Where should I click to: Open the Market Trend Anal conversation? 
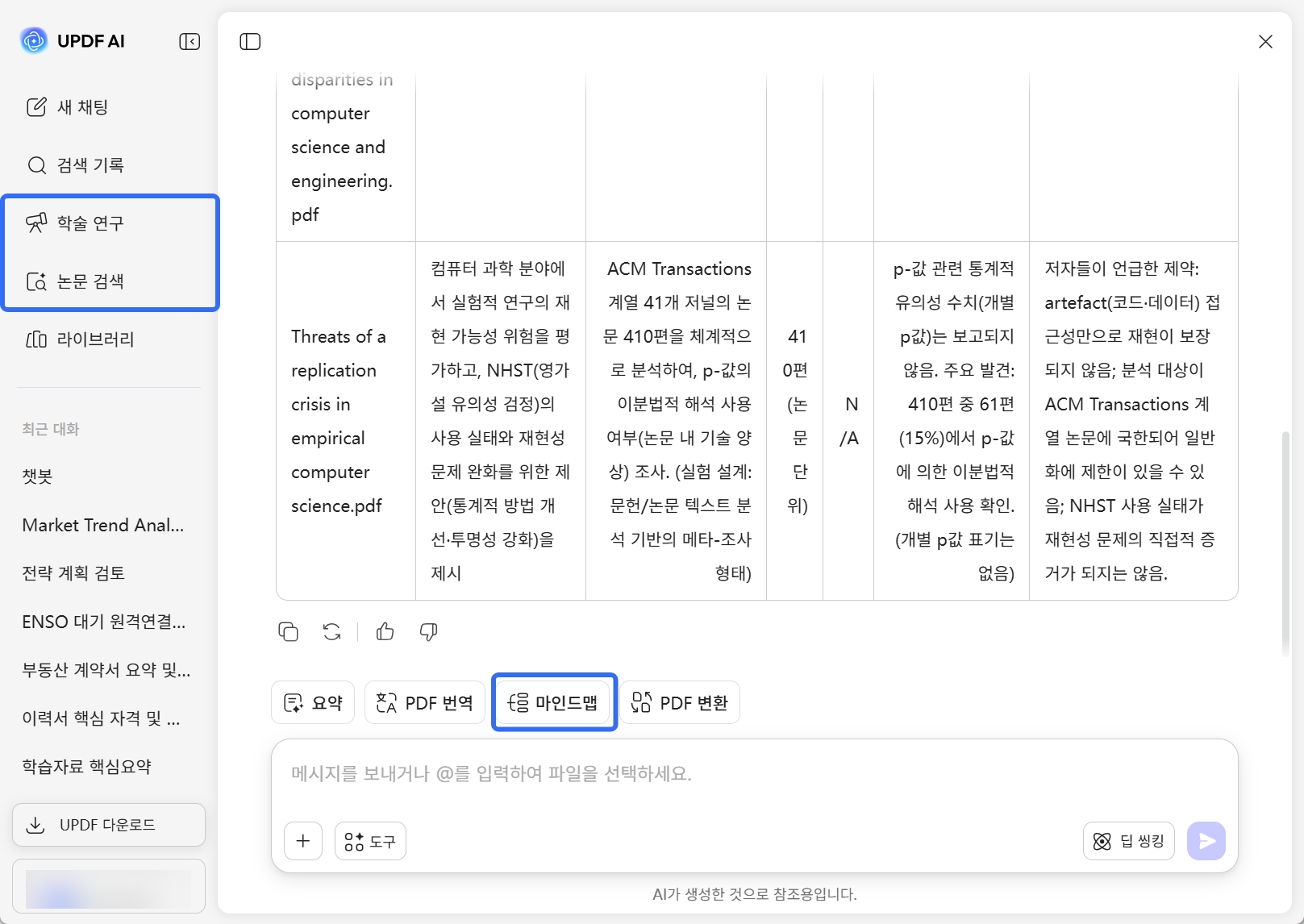tap(102, 525)
